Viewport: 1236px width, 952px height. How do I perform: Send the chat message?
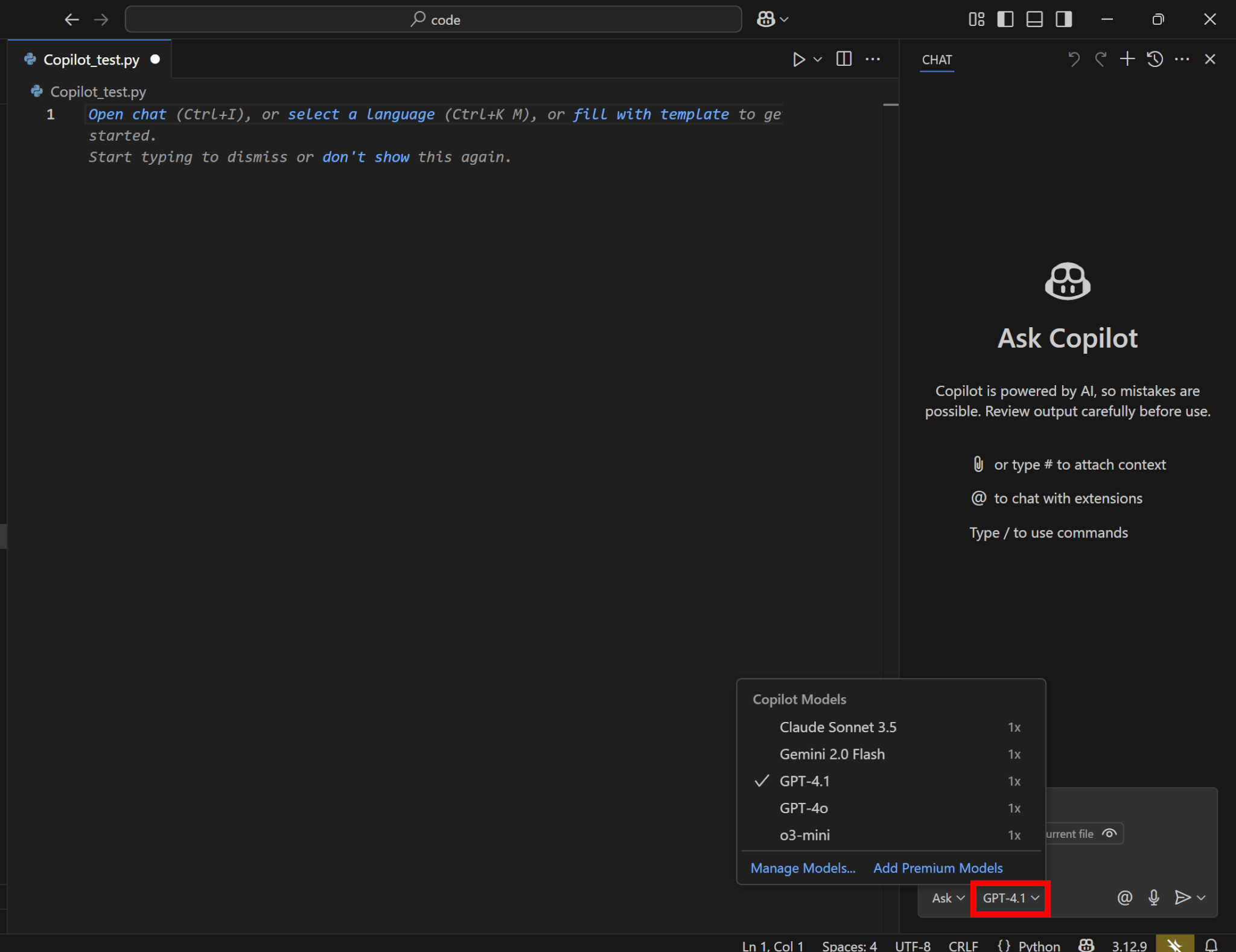[1182, 898]
